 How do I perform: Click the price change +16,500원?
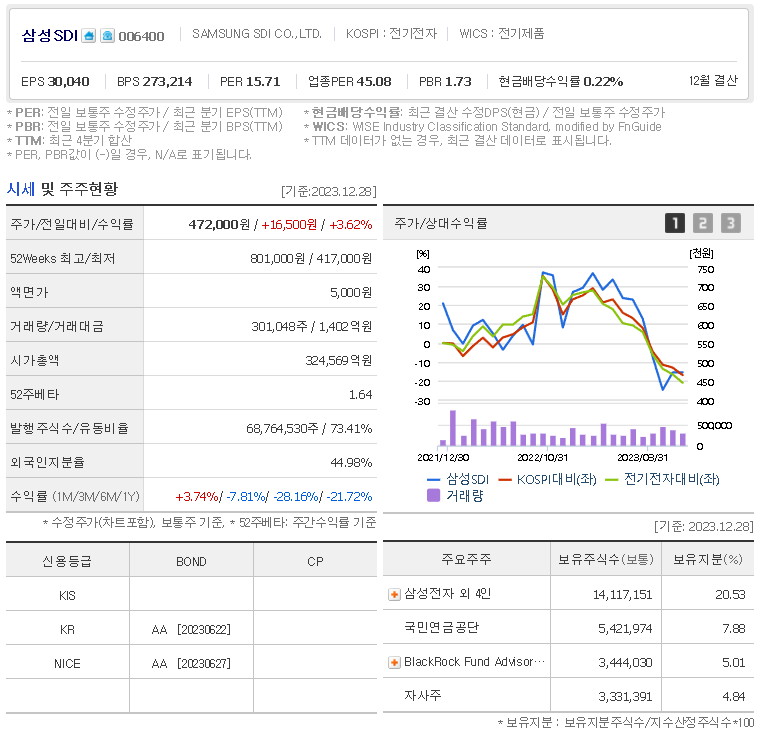coord(289,224)
